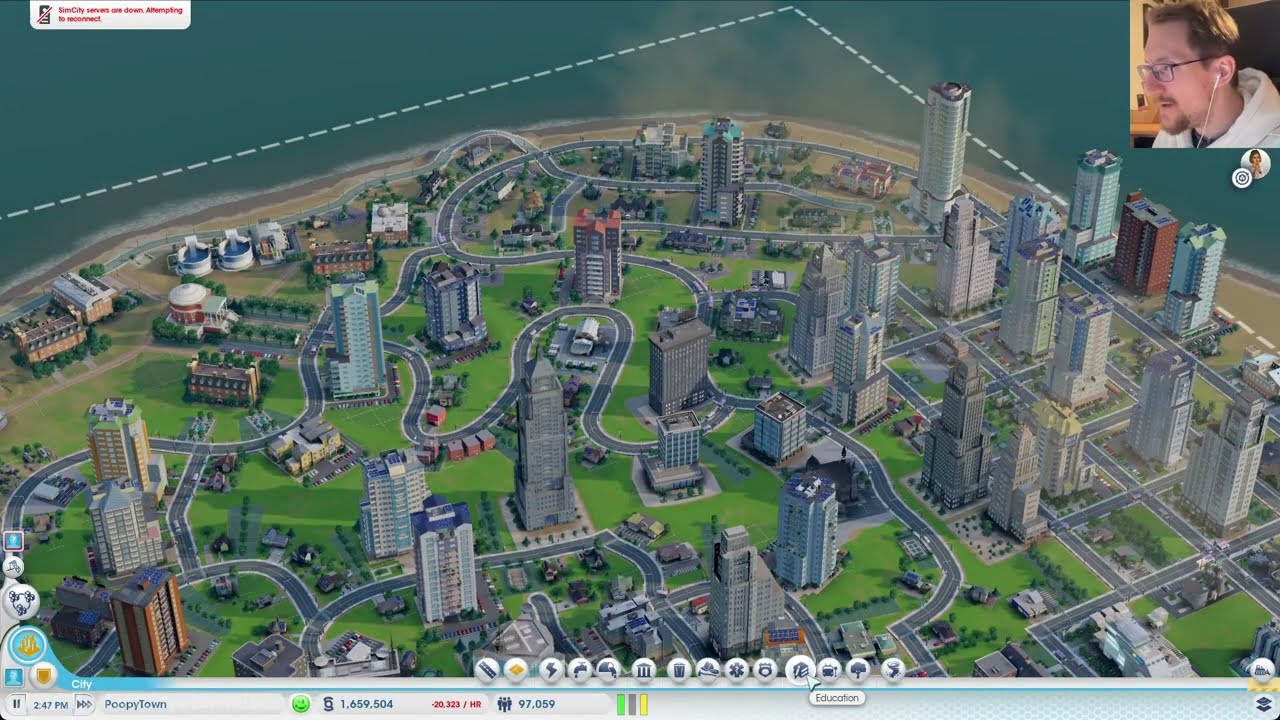Click the green residential demand bar

click(x=621, y=704)
